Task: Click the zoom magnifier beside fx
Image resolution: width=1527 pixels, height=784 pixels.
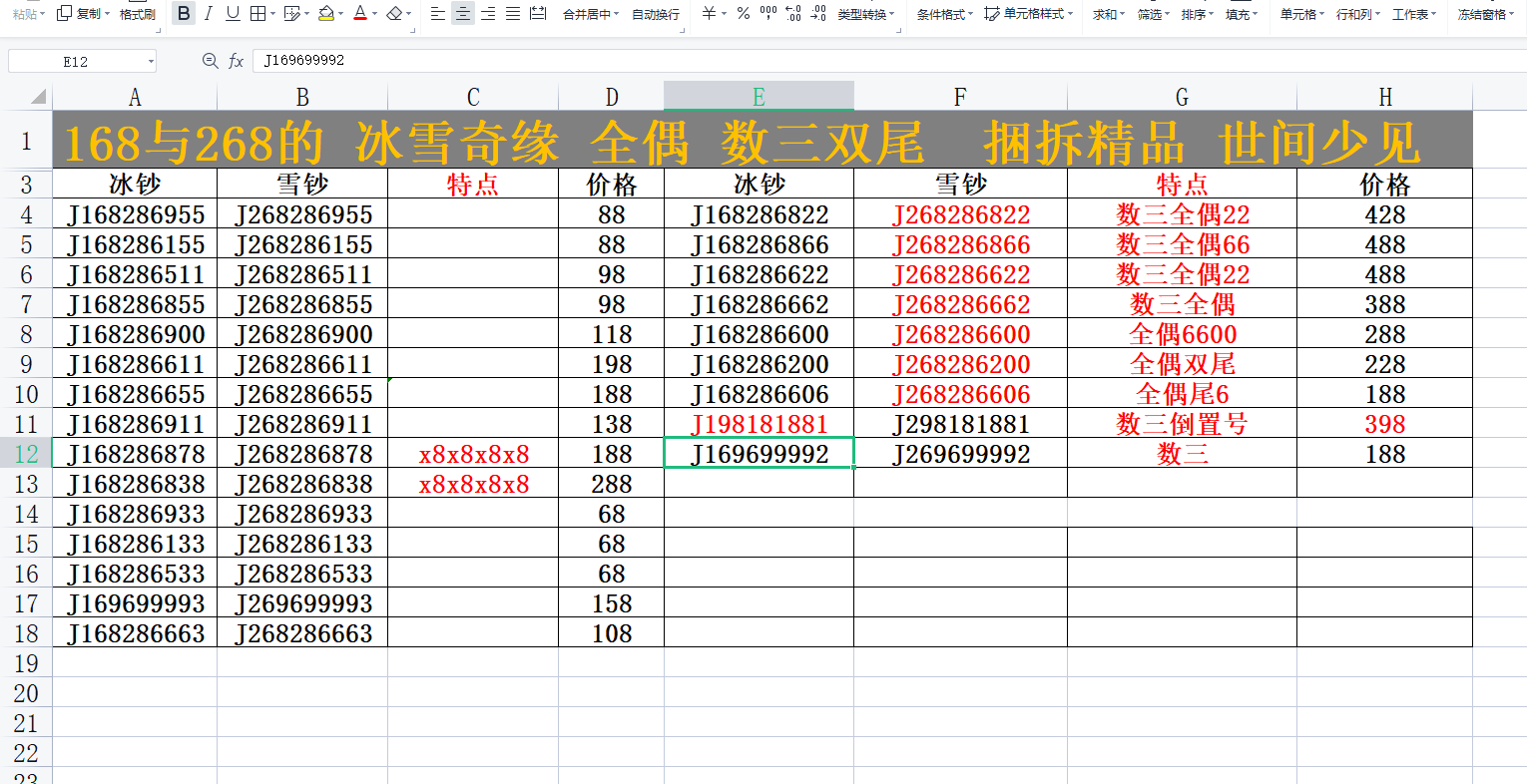Action: (210, 61)
